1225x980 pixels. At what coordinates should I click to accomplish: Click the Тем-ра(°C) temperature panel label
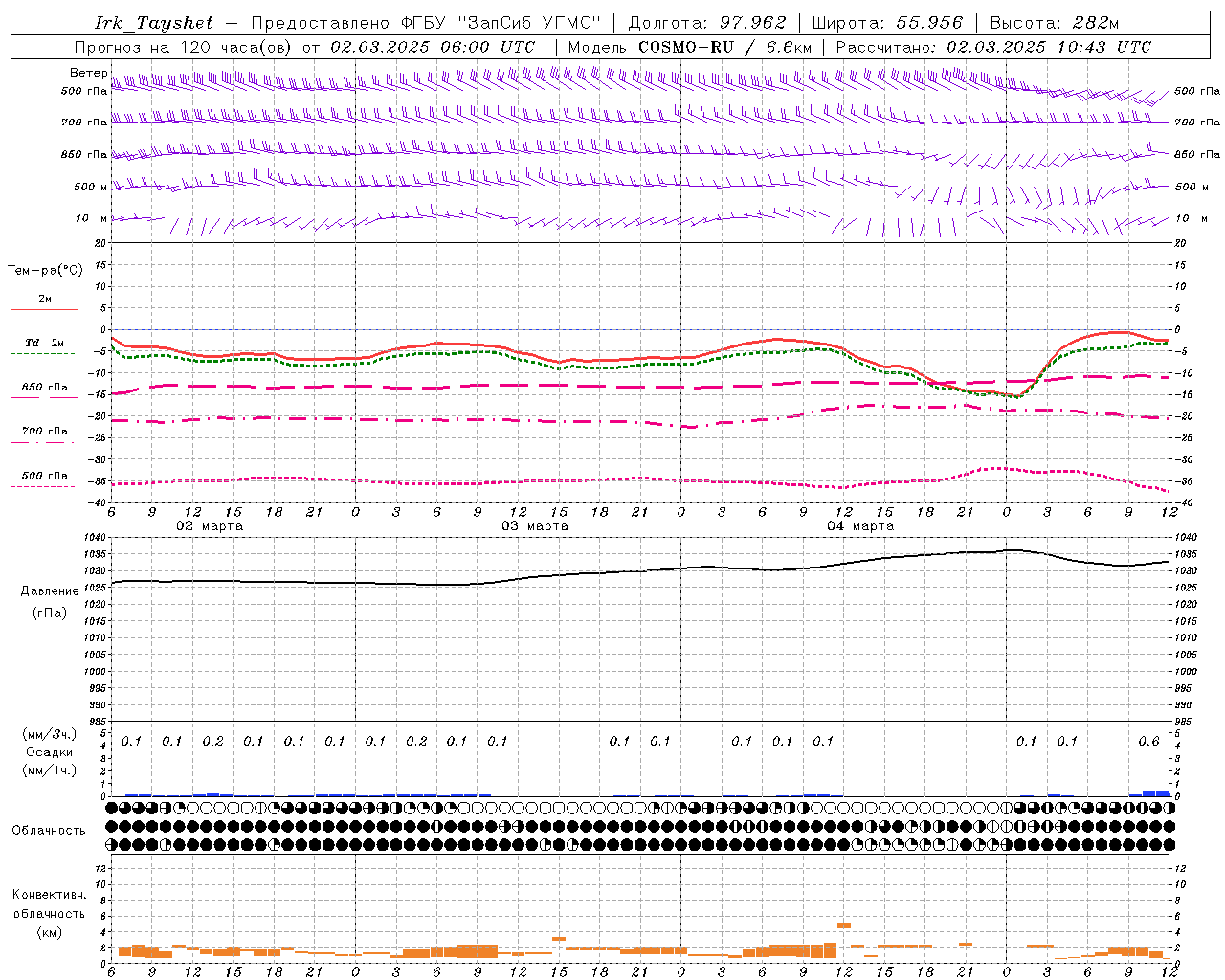pyautogui.click(x=45, y=271)
